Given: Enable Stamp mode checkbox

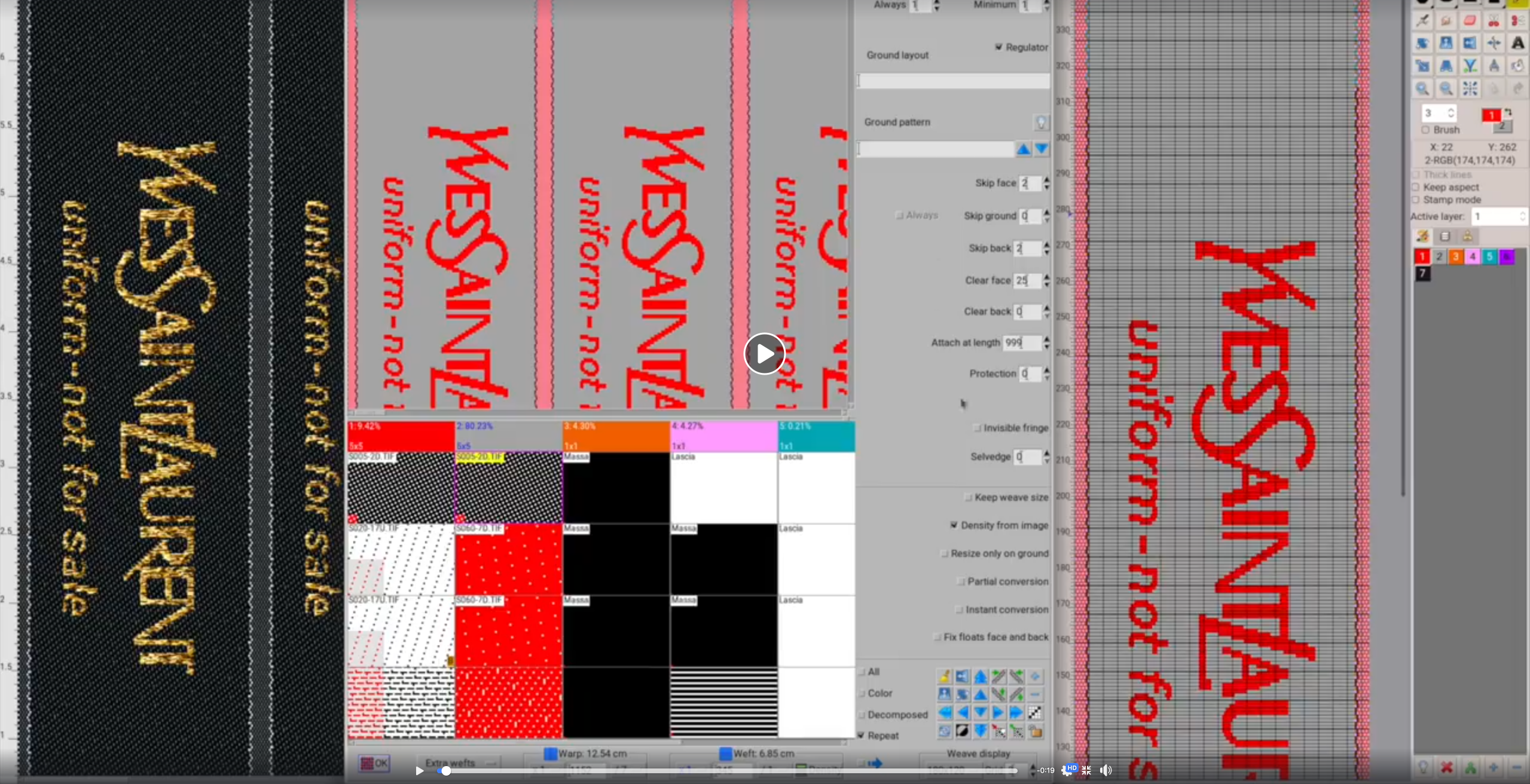Looking at the screenshot, I should (x=1415, y=200).
